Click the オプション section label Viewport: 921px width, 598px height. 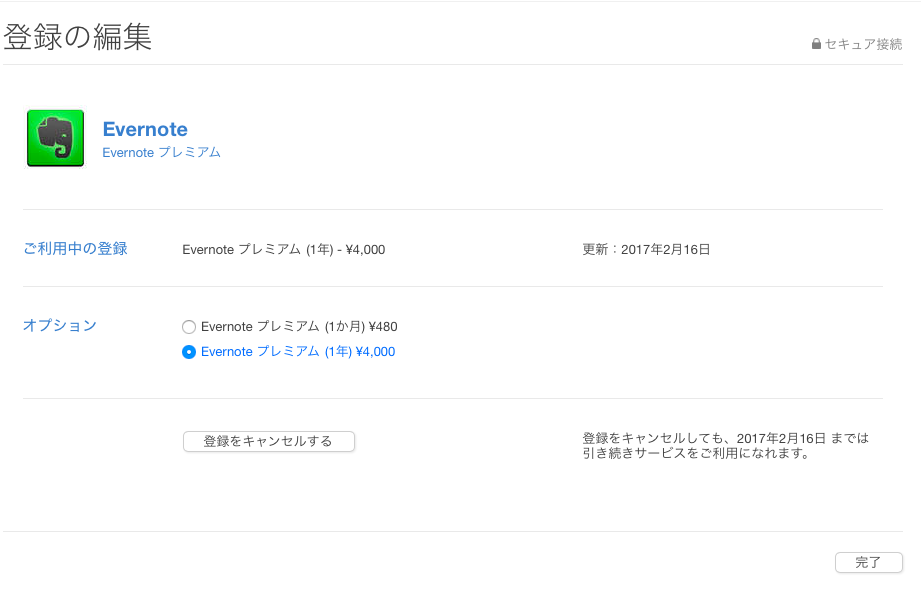pyautogui.click(x=60, y=326)
